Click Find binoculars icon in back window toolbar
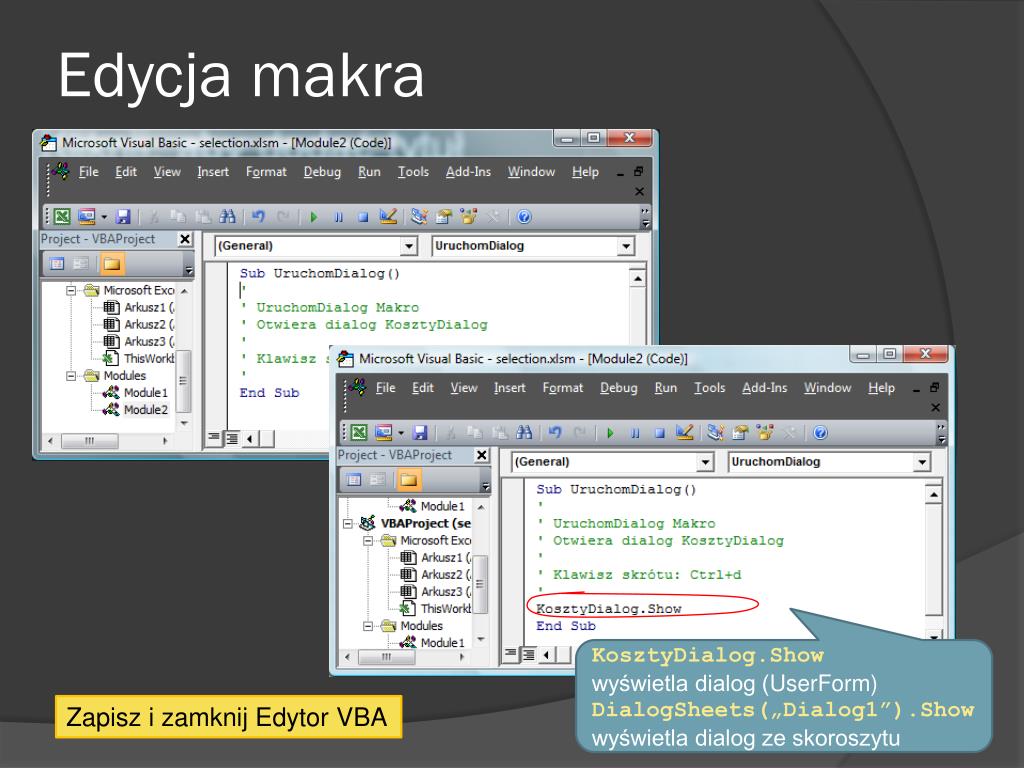 [227, 216]
